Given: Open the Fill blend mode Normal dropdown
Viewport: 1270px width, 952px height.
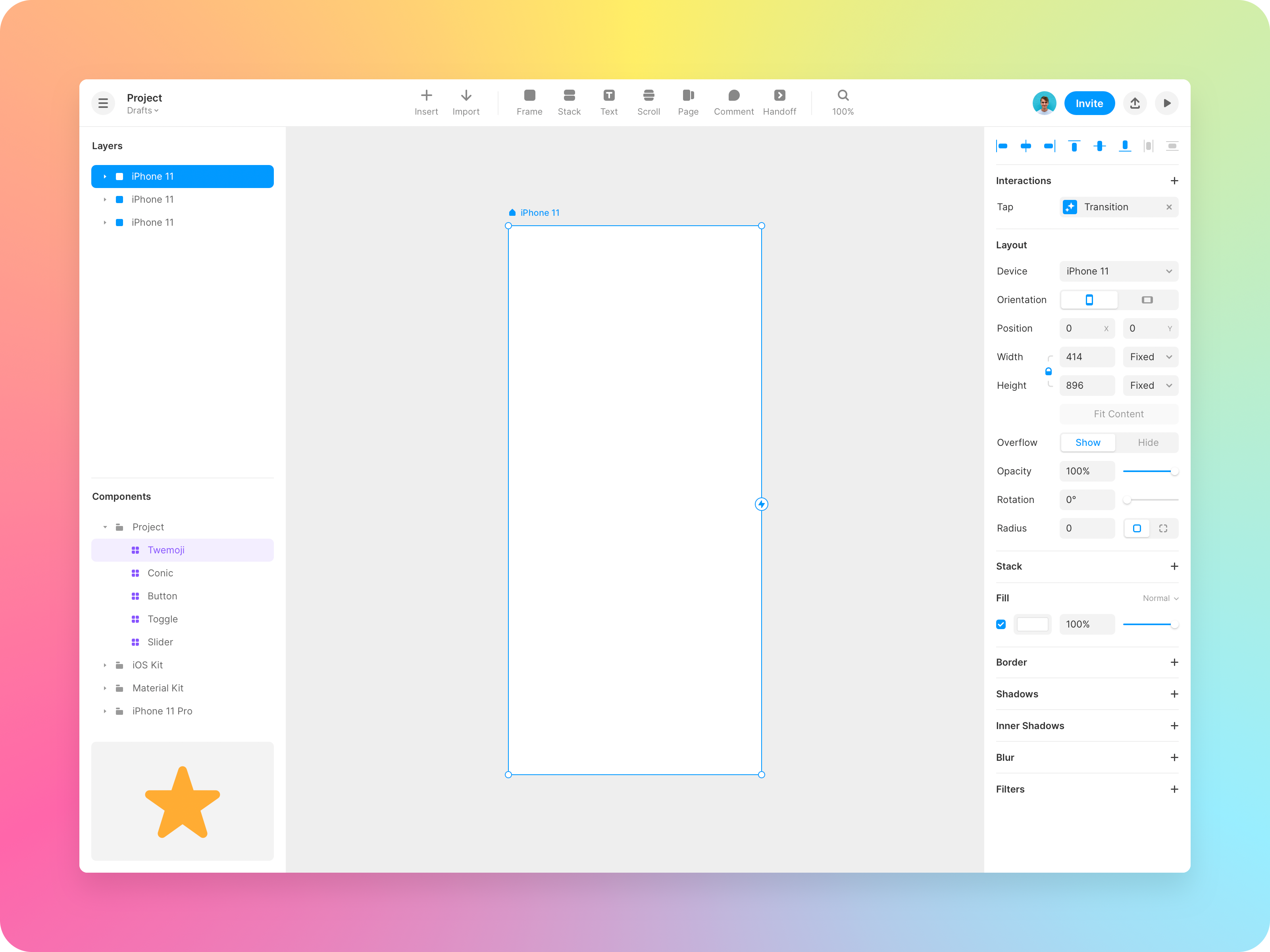Looking at the screenshot, I should (1160, 598).
